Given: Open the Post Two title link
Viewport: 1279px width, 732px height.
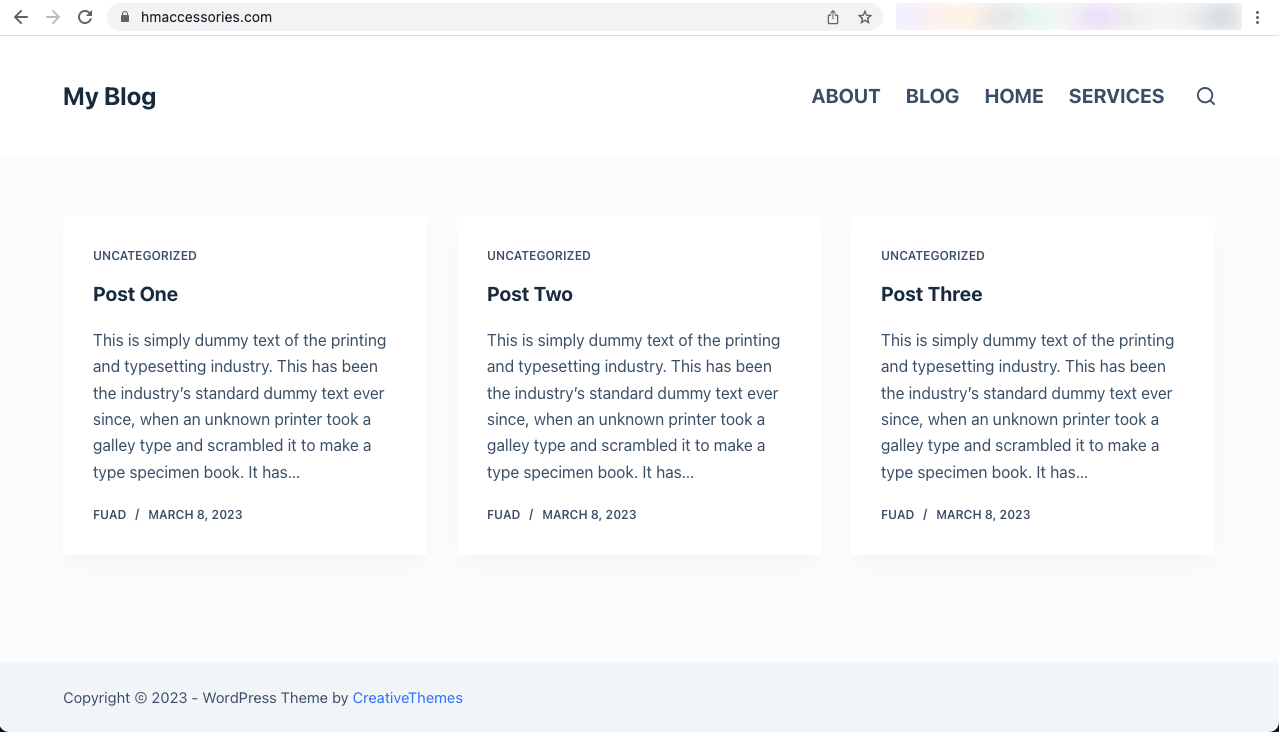Looking at the screenshot, I should [529, 294].
